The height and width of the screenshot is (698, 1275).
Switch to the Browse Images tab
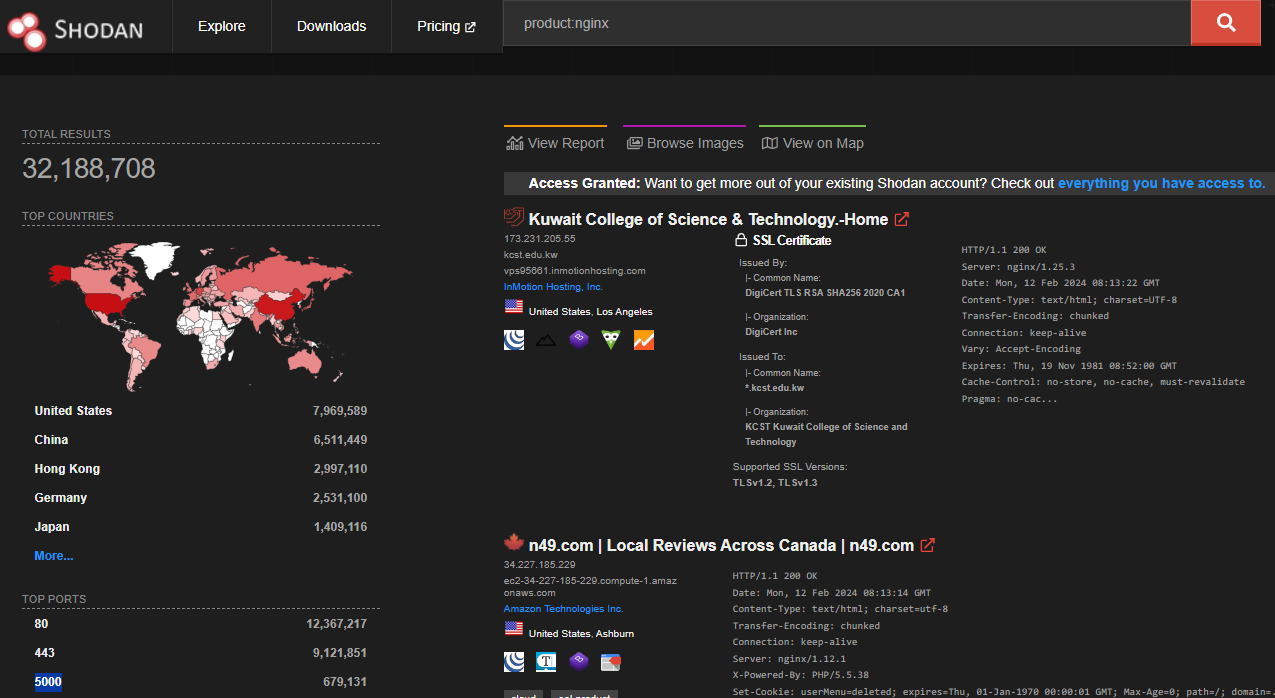coord(685,143)
